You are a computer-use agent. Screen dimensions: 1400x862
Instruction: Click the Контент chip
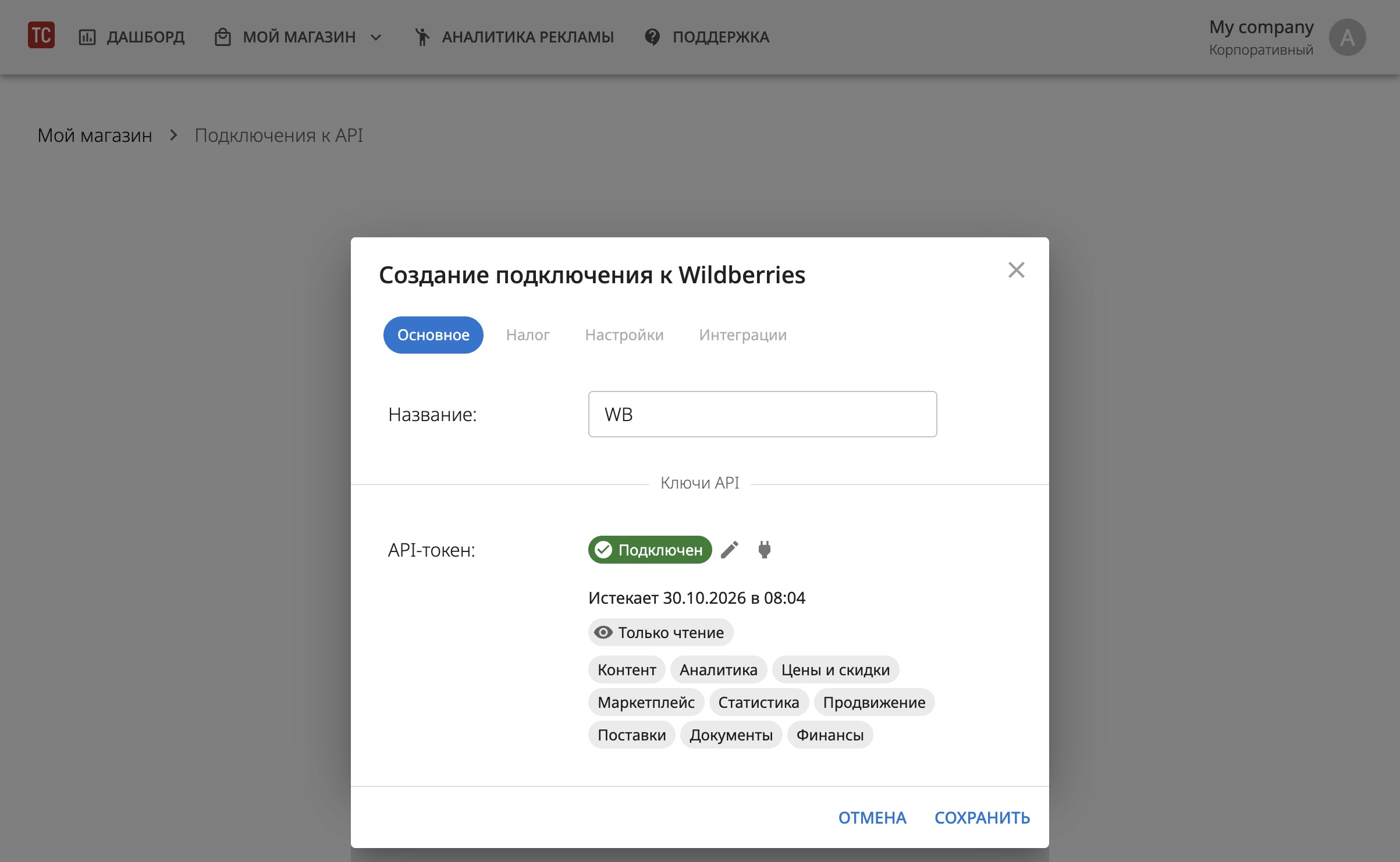[x=627, y=669]
